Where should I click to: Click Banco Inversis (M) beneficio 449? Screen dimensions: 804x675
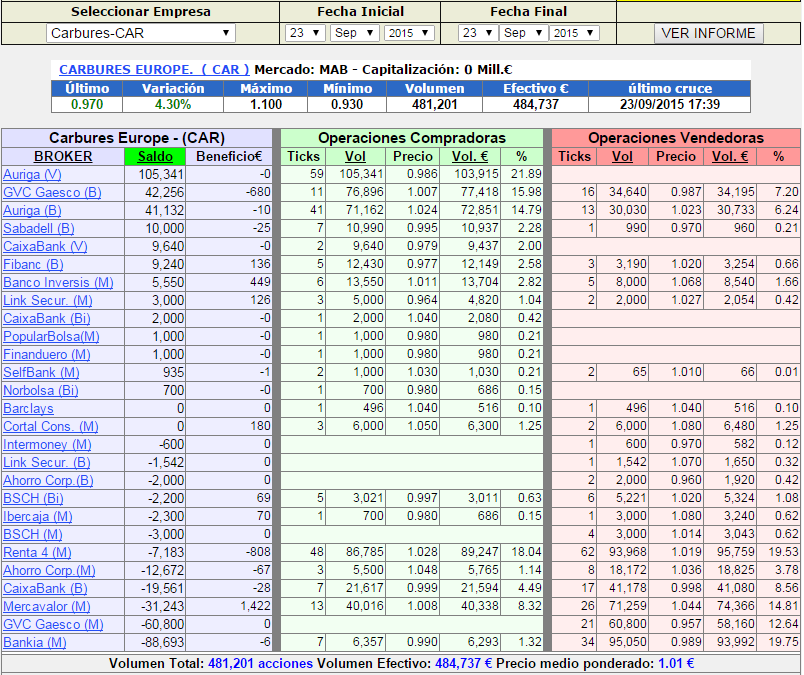coord(260,283)
